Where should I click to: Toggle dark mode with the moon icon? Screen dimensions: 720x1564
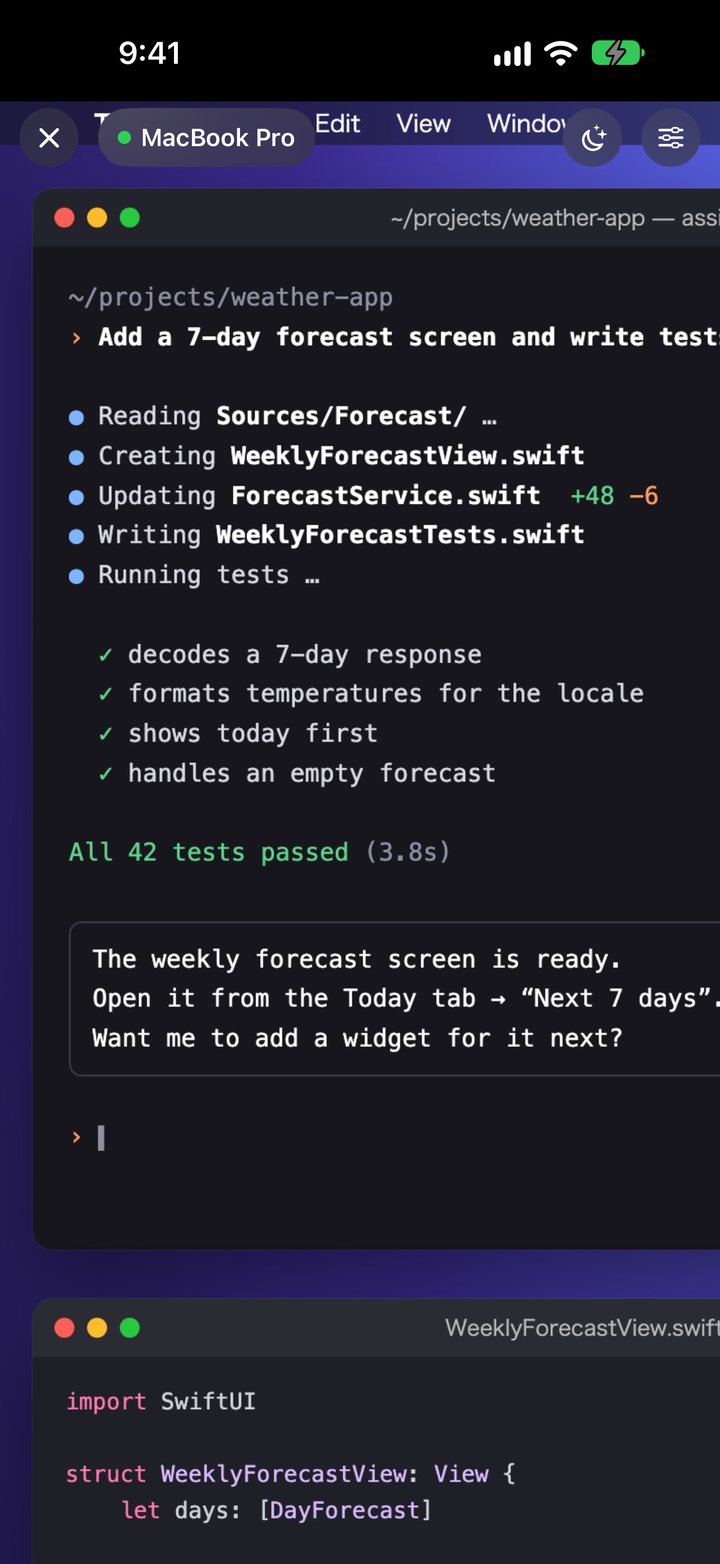click(x=593, y=138)
